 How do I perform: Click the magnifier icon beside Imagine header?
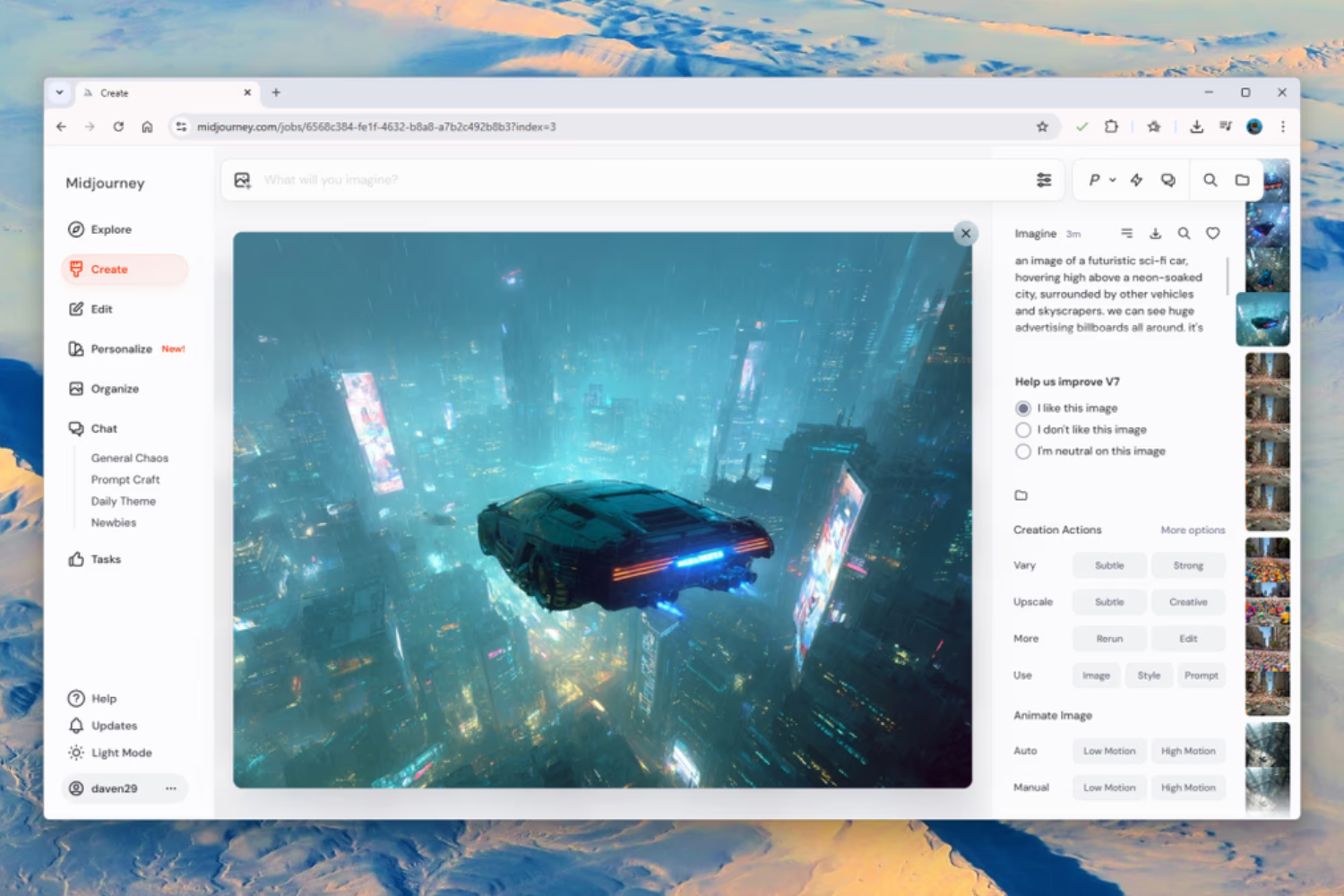(x=1184, y=234)
